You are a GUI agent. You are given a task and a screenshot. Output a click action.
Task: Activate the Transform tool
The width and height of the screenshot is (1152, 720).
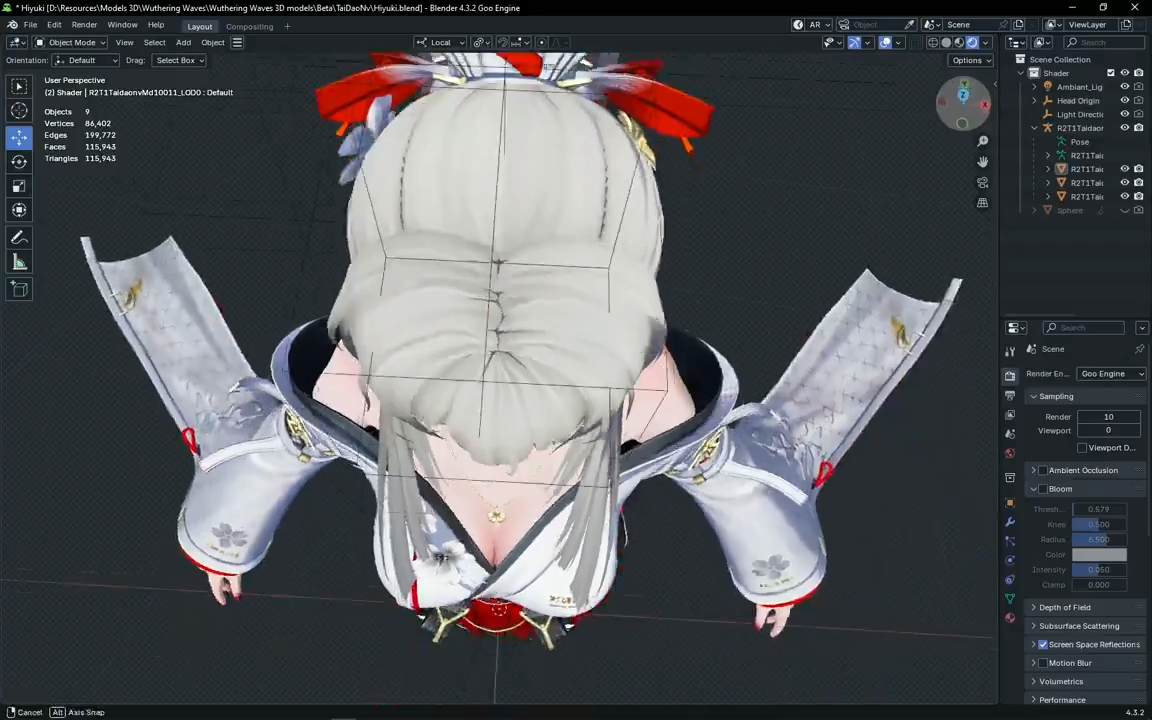click(19, 210)
